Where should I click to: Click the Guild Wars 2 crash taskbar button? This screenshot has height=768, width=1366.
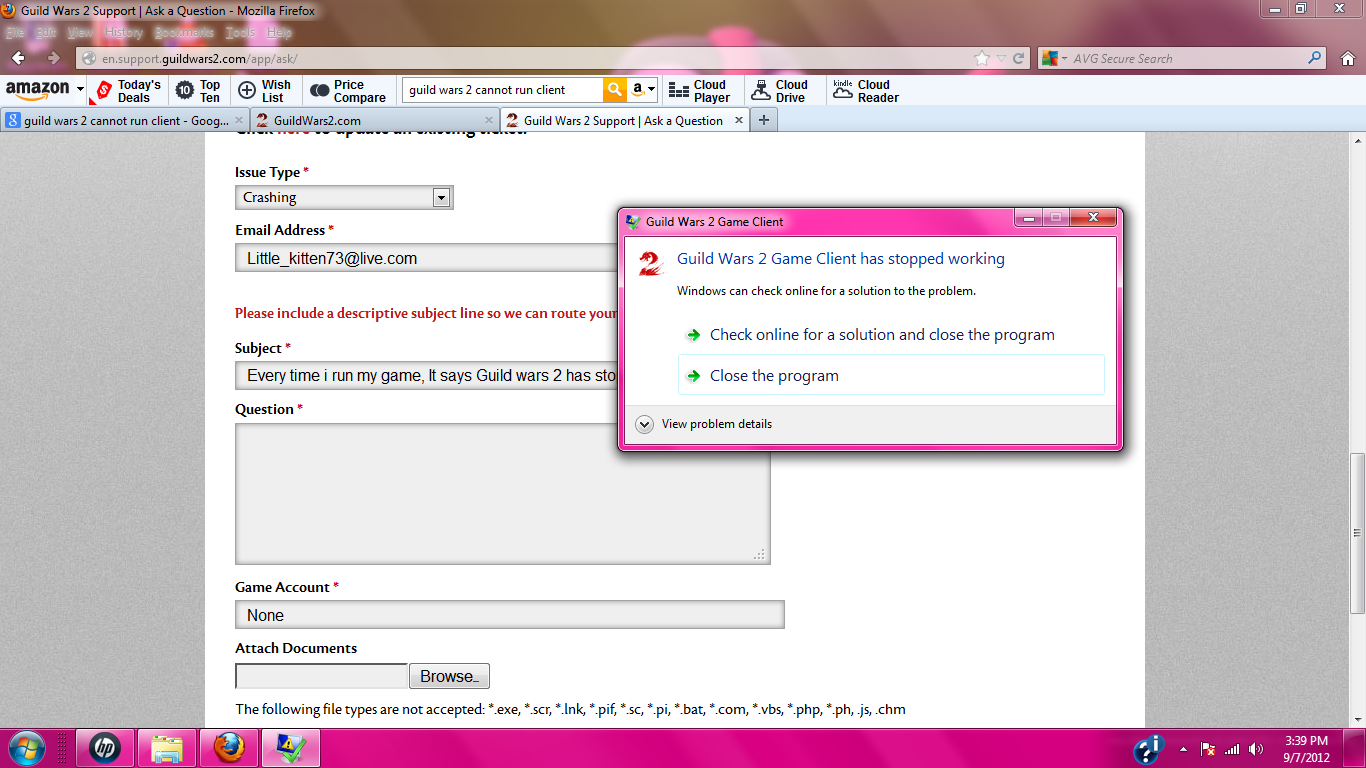292,748
